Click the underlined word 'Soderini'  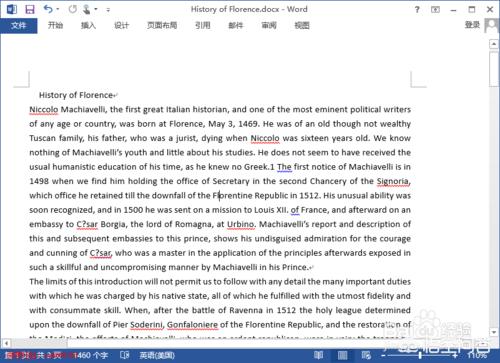(146, 324)
